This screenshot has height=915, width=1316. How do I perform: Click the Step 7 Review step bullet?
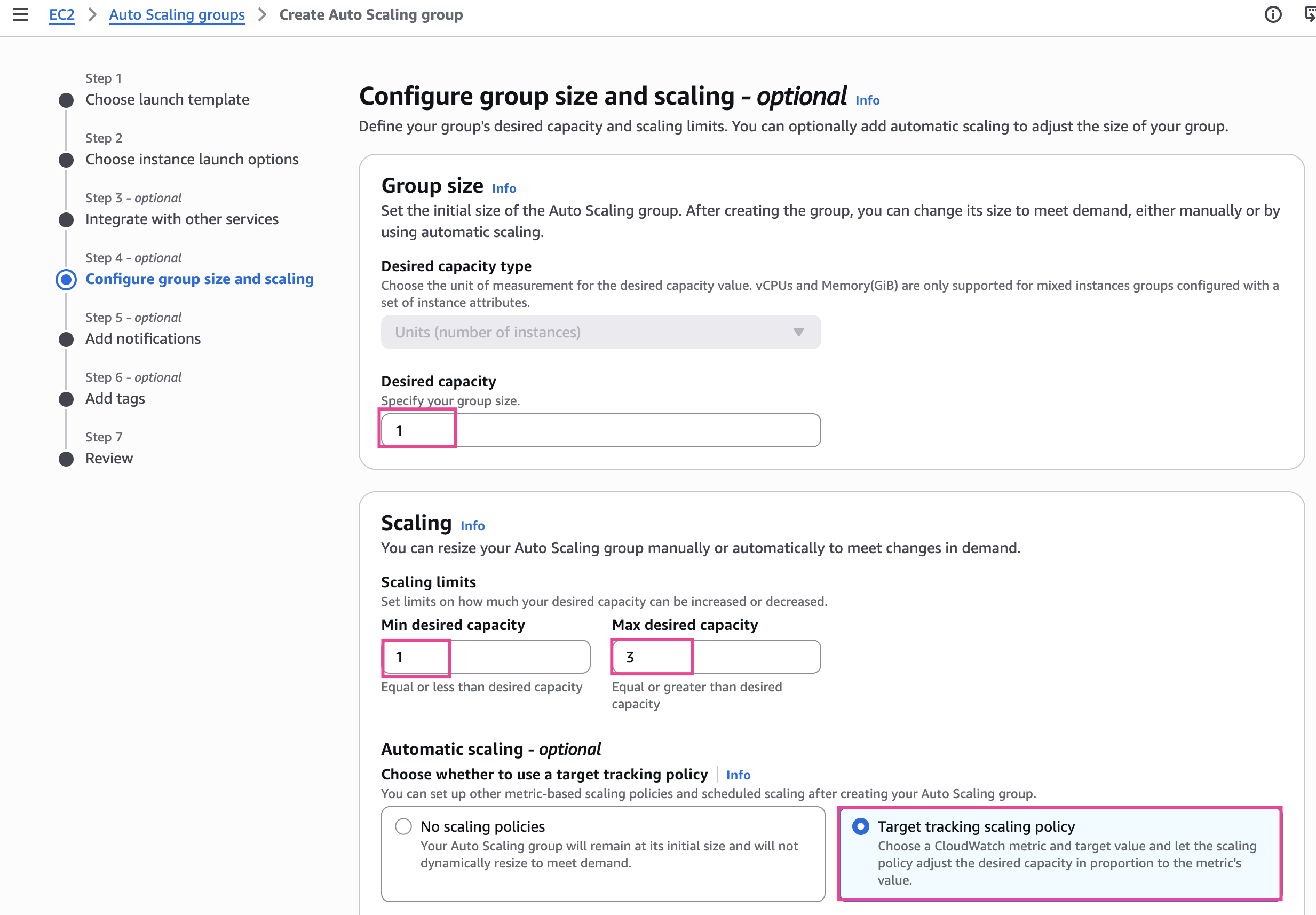pos(67,459)
